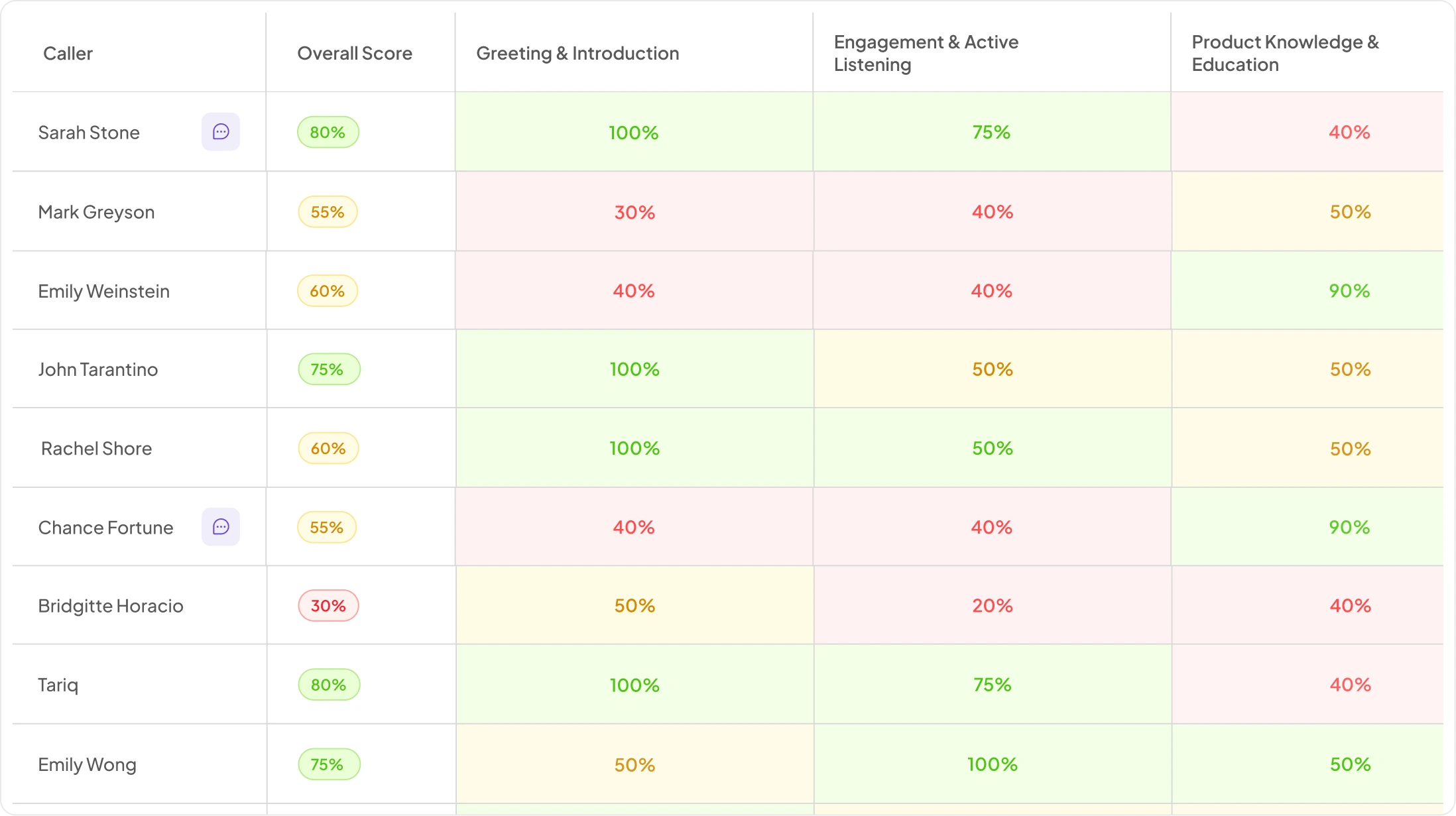Click Mark Greyson's 55% overall score badge
The height and width of the screenshot is (816, 1456).
click(x=328, y=212)
